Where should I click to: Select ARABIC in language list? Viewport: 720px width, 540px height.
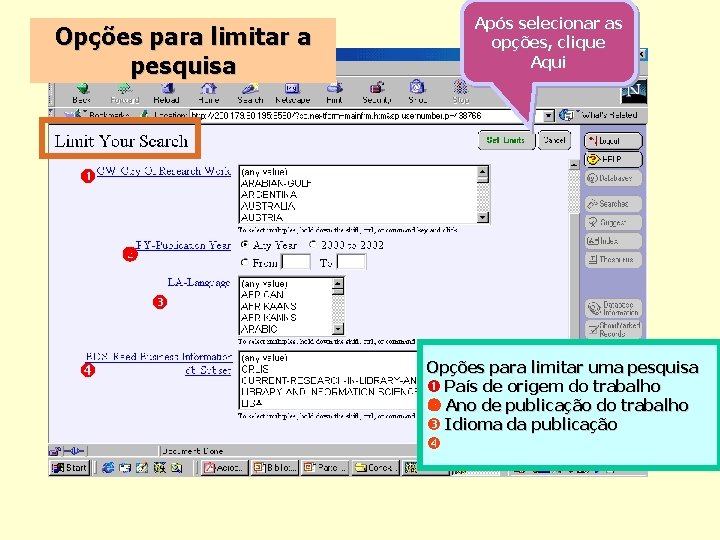click(259, 329)
